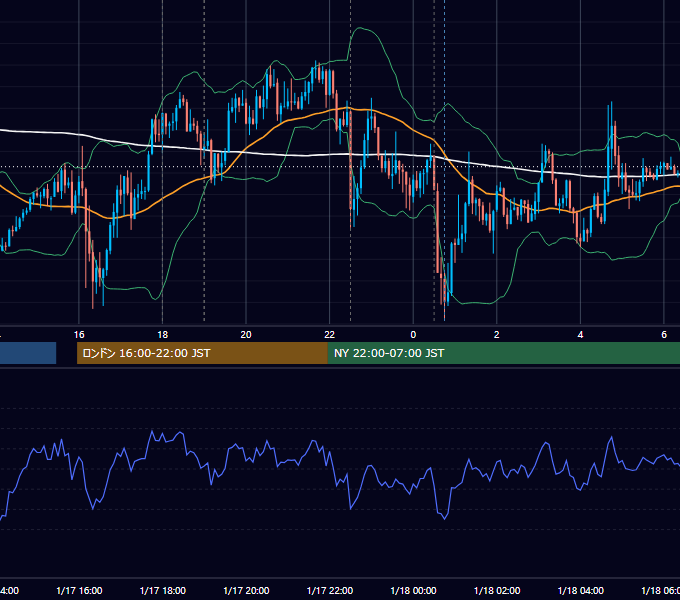The height and width of the screenshot is (600, 680).
Task: Click the 0 hour label on the price chart axis
Action: (413, 335)
